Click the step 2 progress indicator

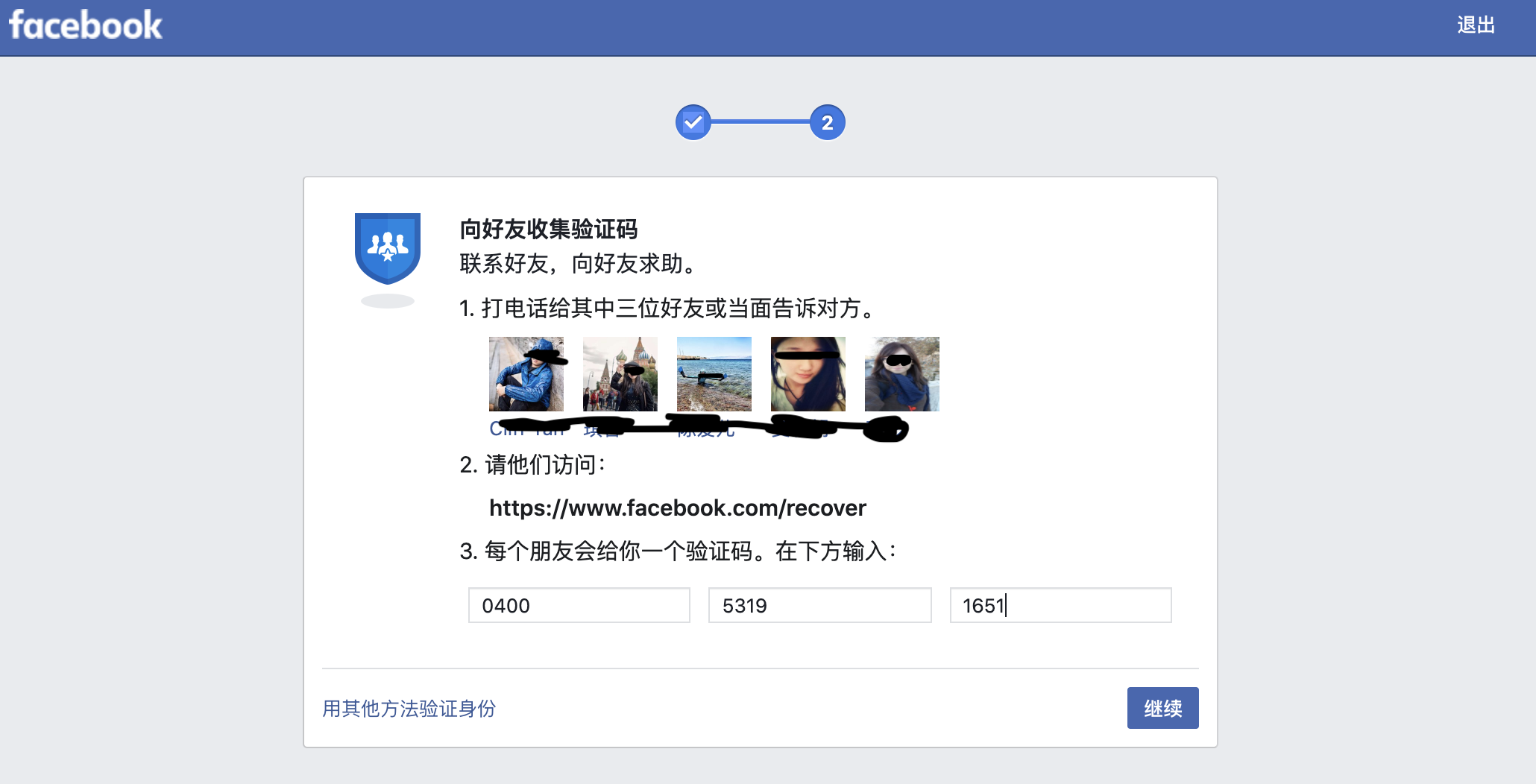[828, 122]
